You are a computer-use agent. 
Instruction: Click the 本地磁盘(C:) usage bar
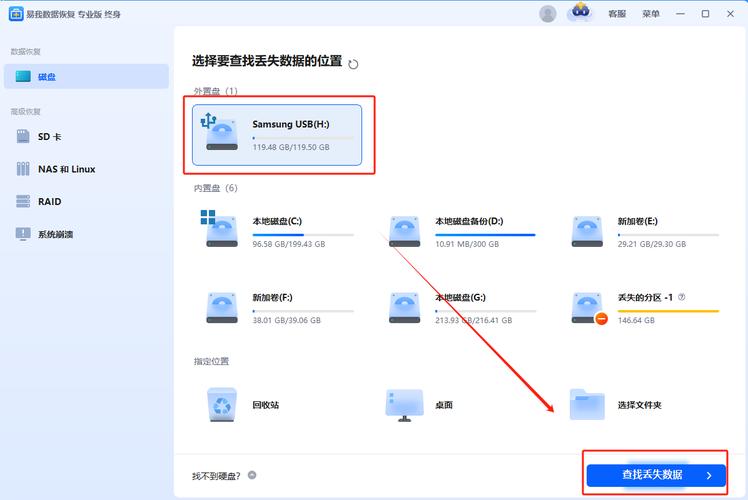point(303,235)
